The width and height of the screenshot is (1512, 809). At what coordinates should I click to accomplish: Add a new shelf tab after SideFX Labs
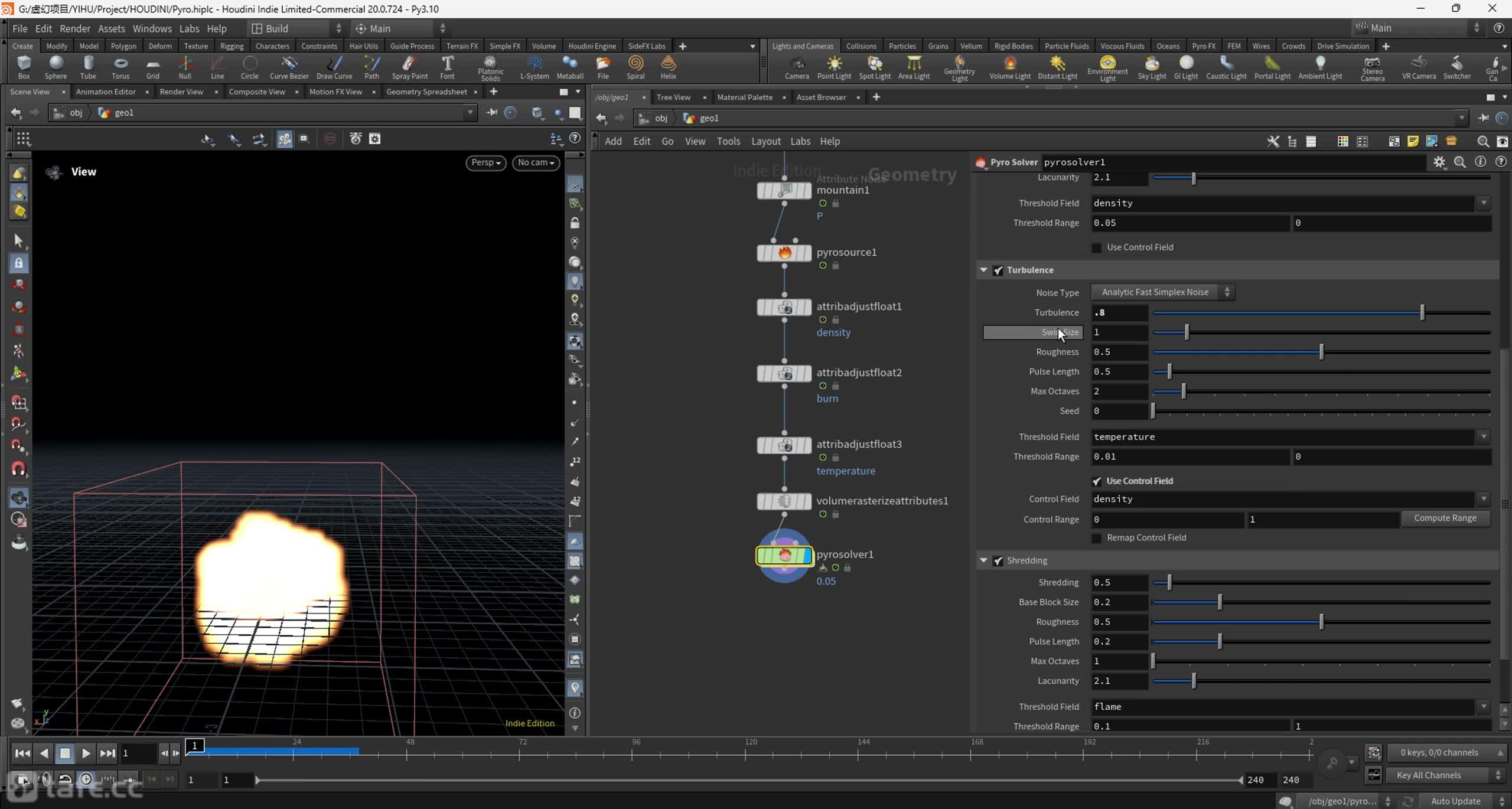(x=682, y=46)
